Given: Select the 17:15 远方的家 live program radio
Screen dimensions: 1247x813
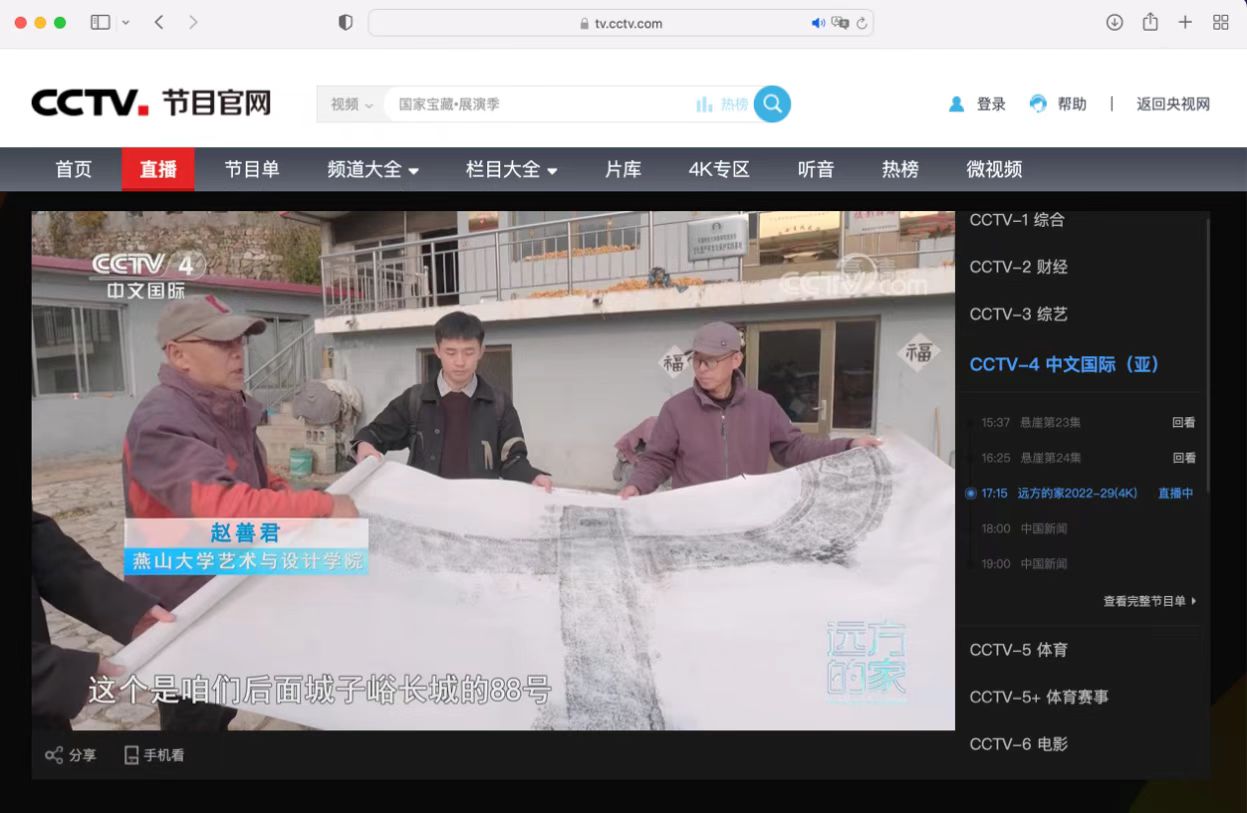Looking at the screenshot, I should pos(970,493).
